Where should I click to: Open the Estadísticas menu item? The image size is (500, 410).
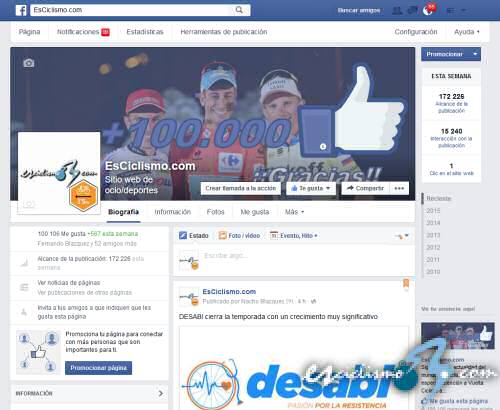click(x=145, y=32)
